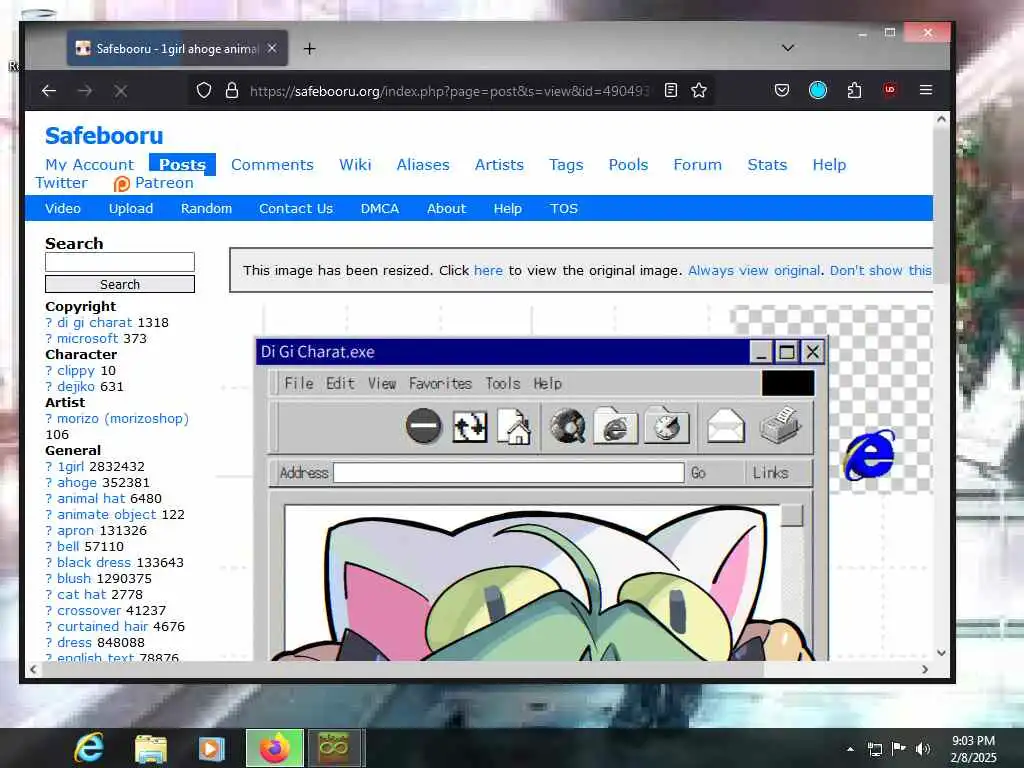
Task: Close the Safebooru tab
Action: tap(272, 48)
